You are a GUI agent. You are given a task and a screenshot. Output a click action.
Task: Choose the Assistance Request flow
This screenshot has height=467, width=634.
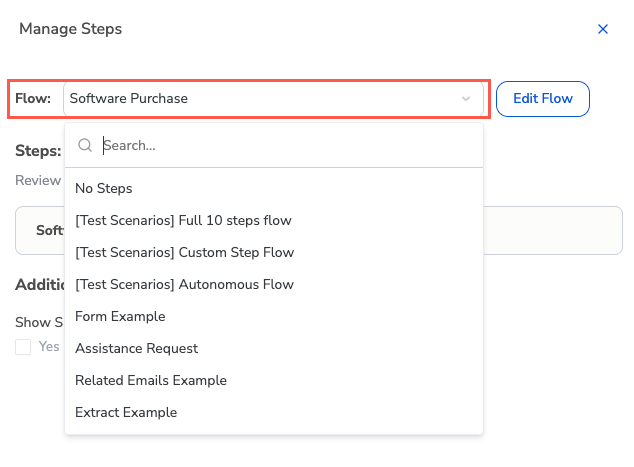click(x=274, y=348)
